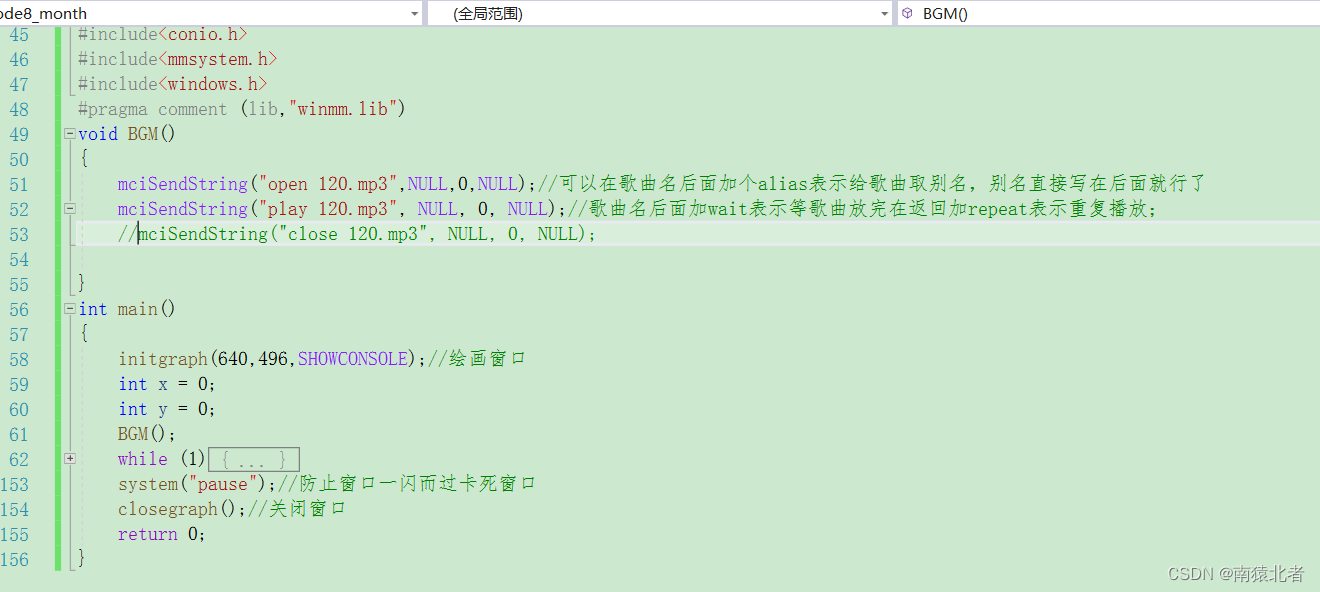Click the 全局范围 scope text field
1320x592 pixels.
point(488,13)
